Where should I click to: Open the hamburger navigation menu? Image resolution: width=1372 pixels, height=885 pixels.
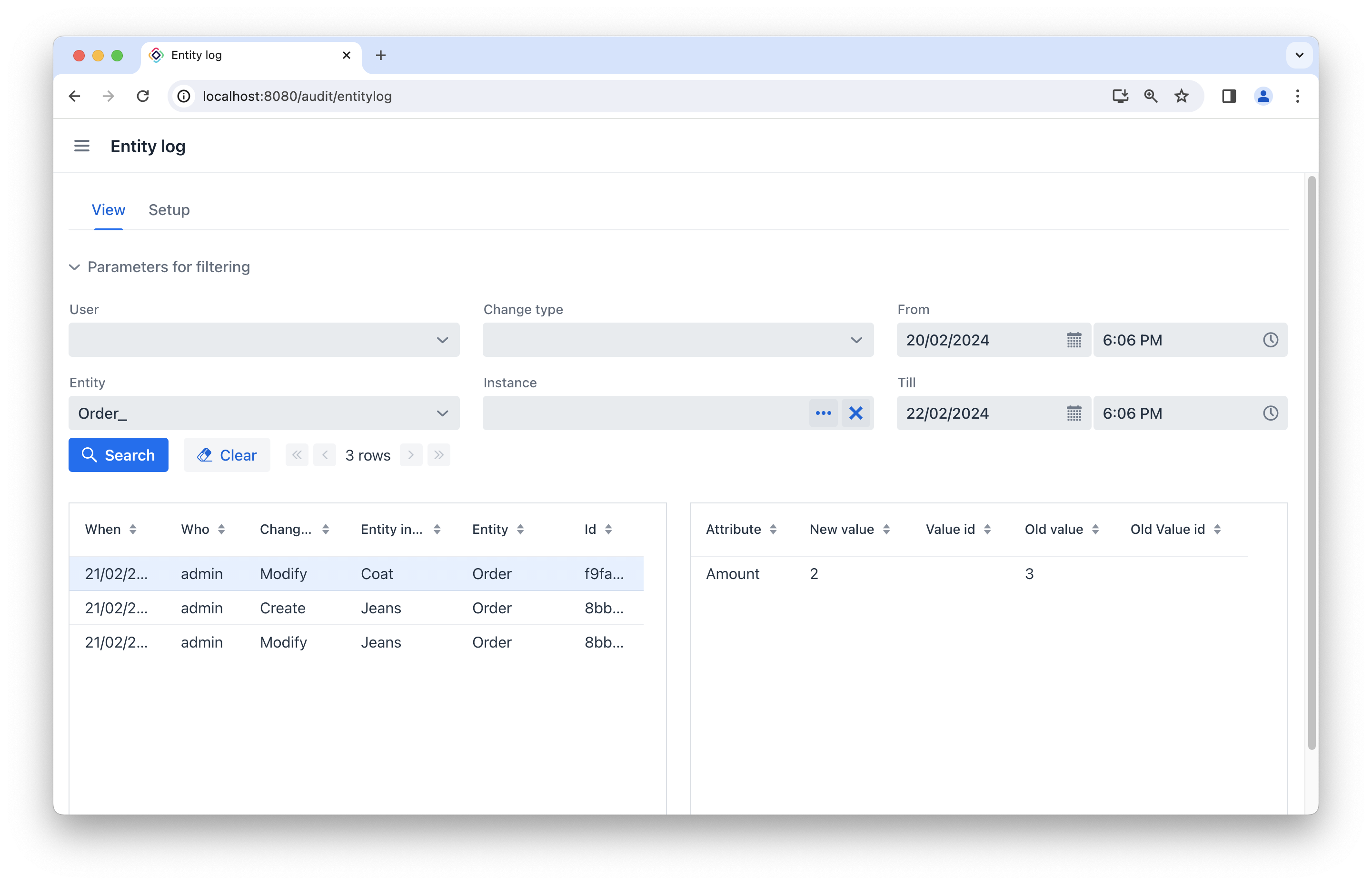82,146
